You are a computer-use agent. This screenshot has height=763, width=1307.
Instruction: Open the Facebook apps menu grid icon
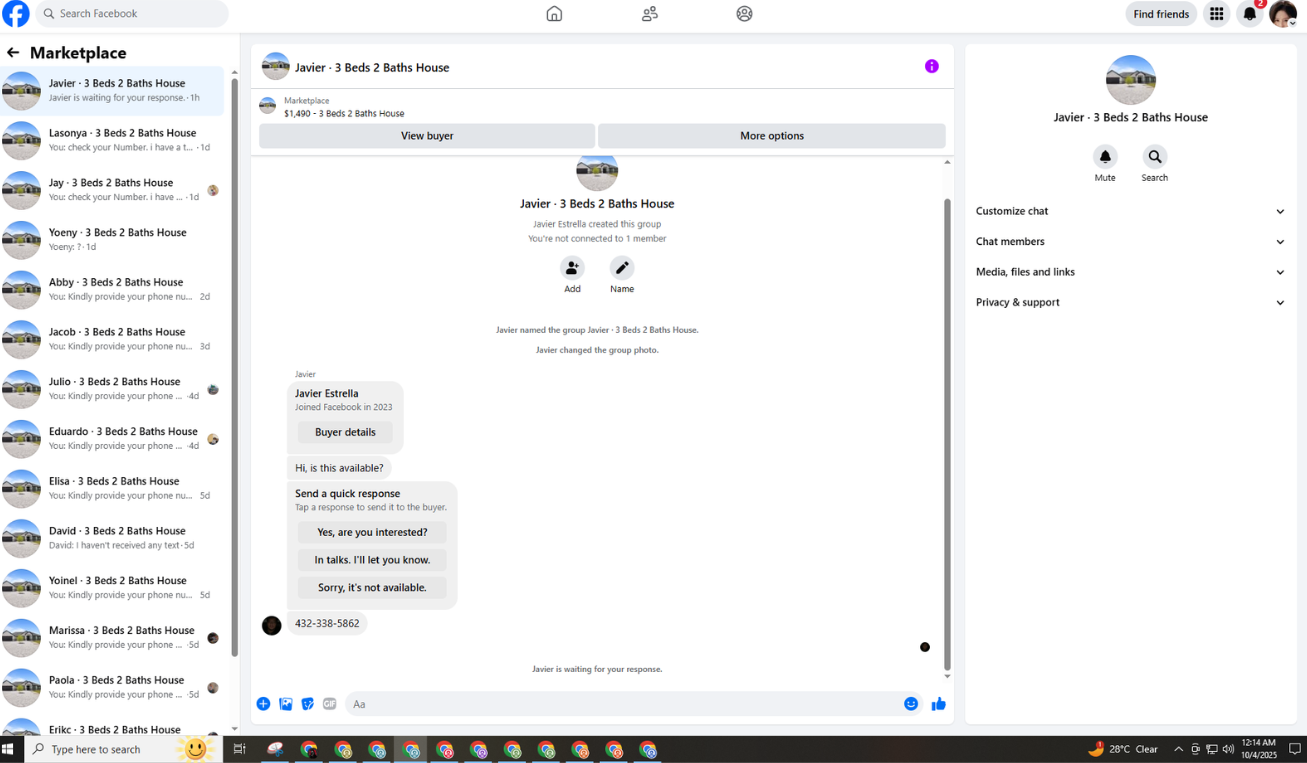[x=1216, y=14]
